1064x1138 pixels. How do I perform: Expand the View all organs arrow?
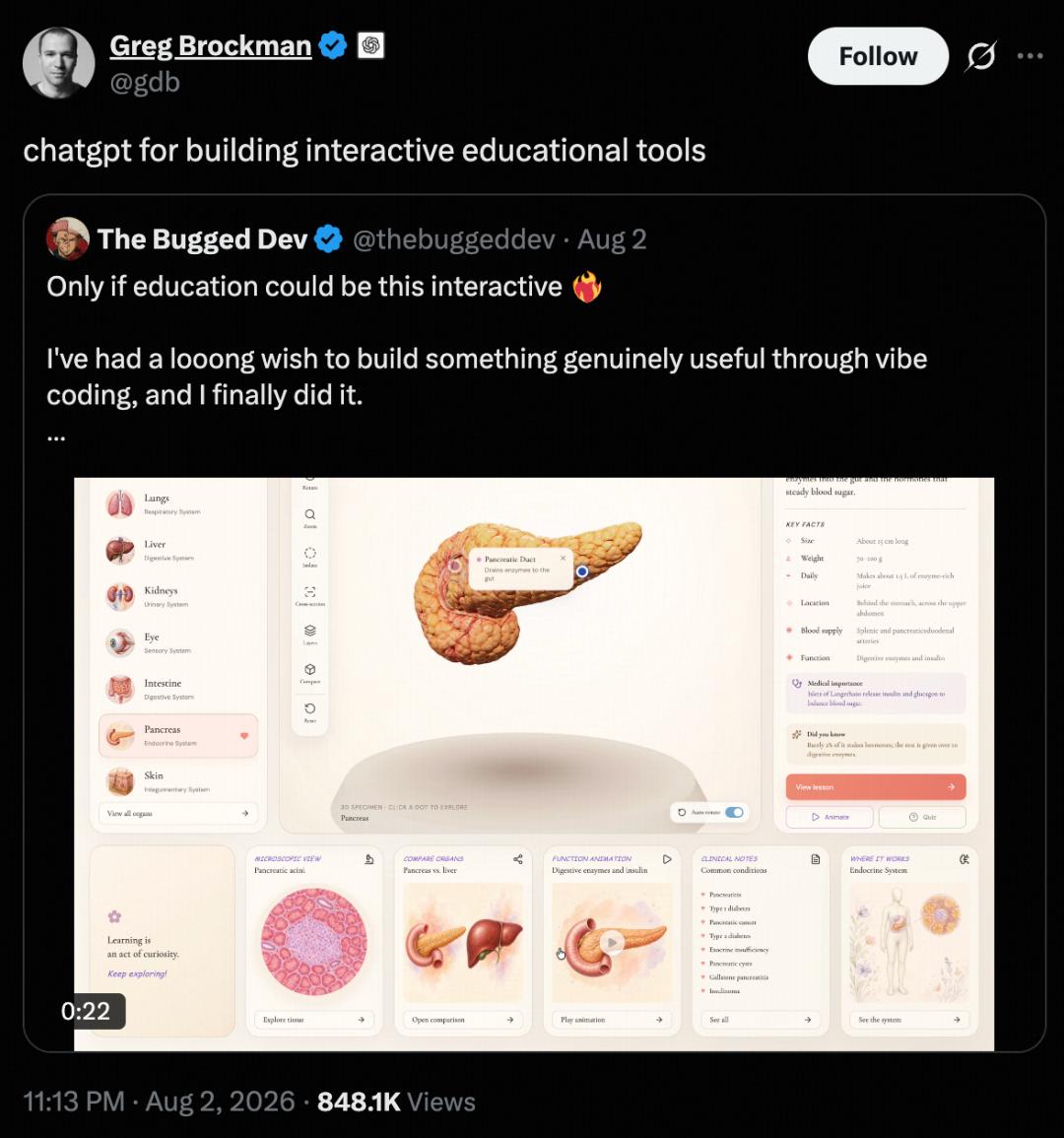point(245,814)
